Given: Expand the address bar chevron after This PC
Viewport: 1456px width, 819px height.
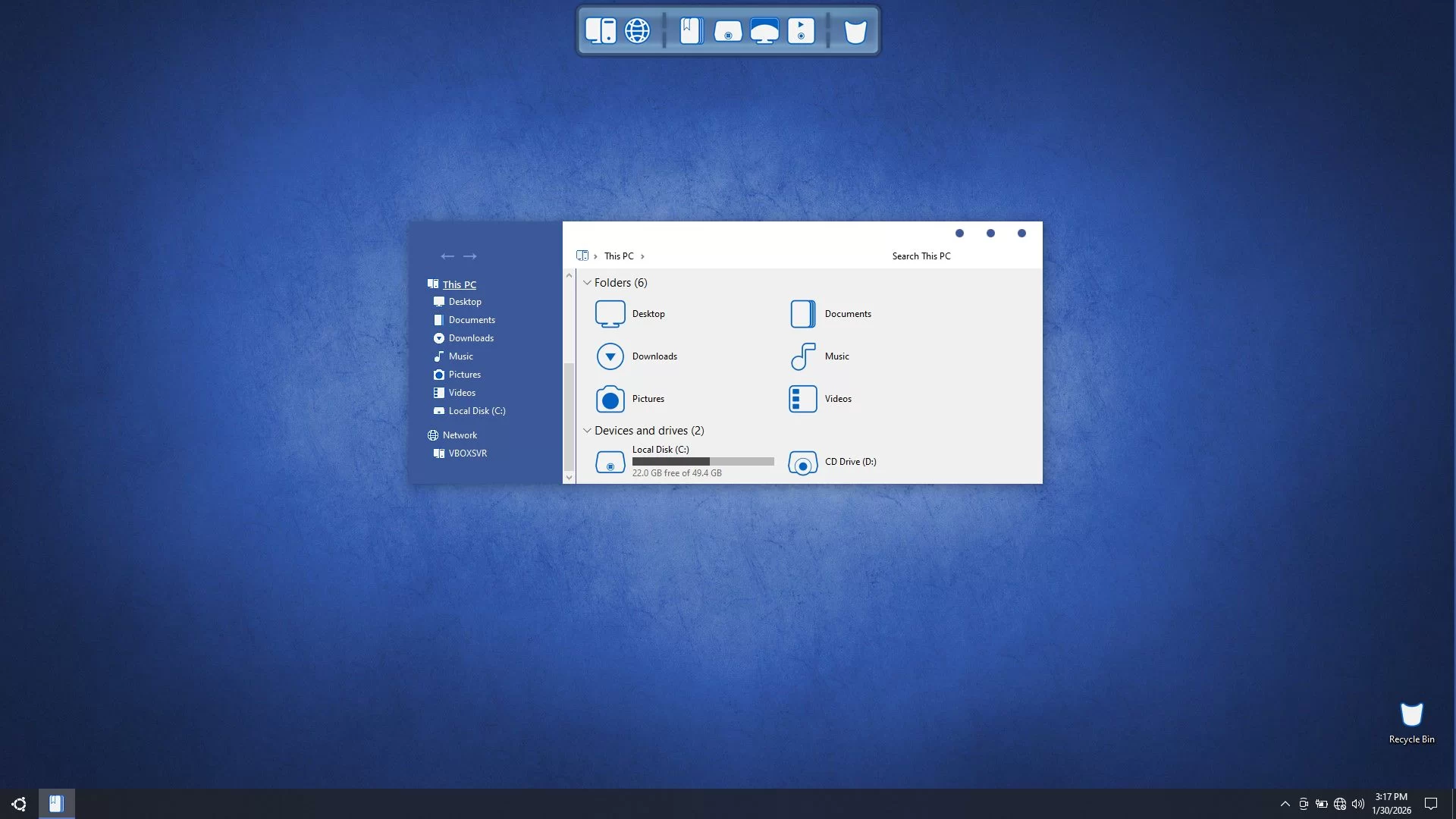Looking at the screenshot, I should 642,256.
